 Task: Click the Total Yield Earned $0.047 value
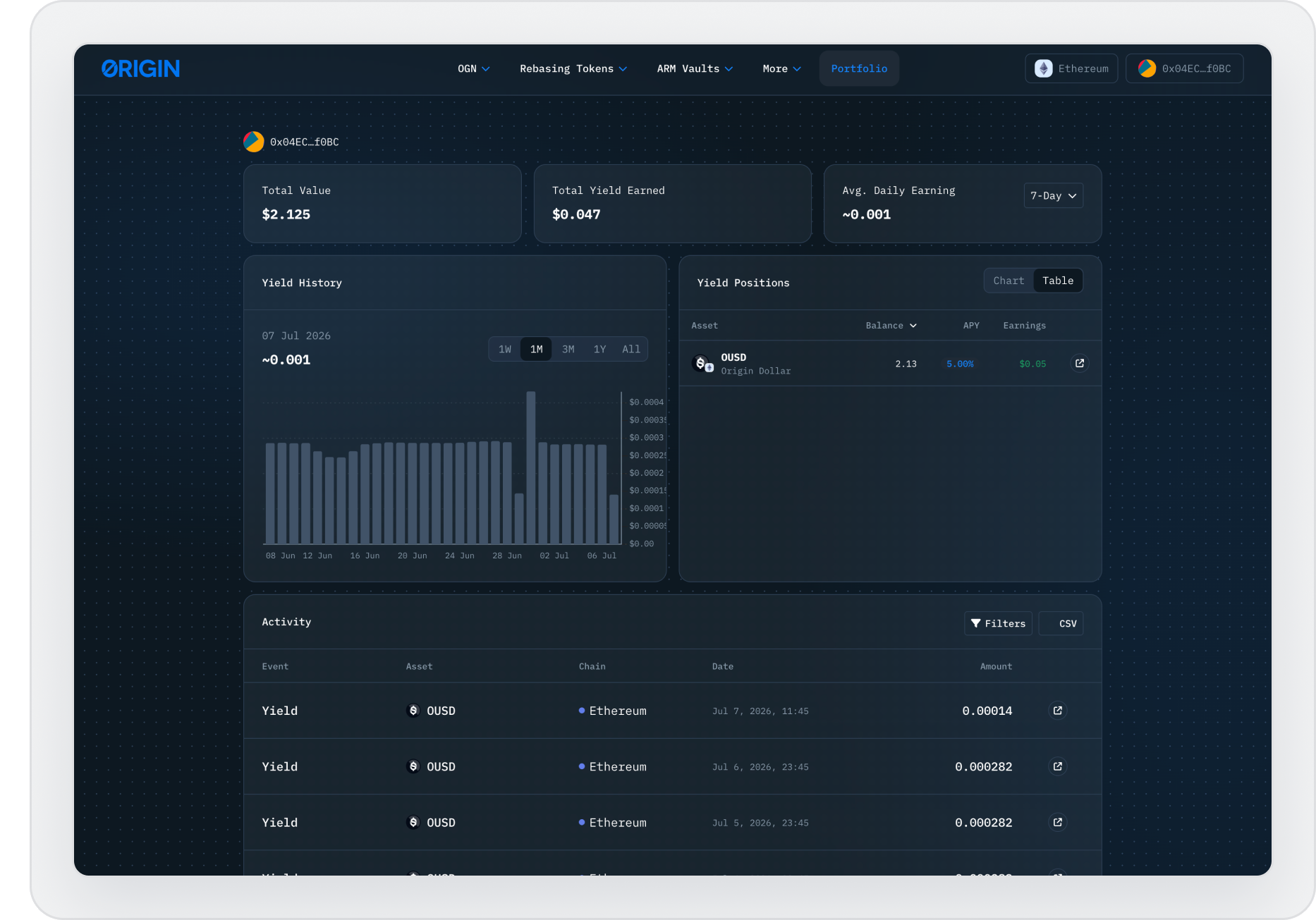tap(576, 214)
